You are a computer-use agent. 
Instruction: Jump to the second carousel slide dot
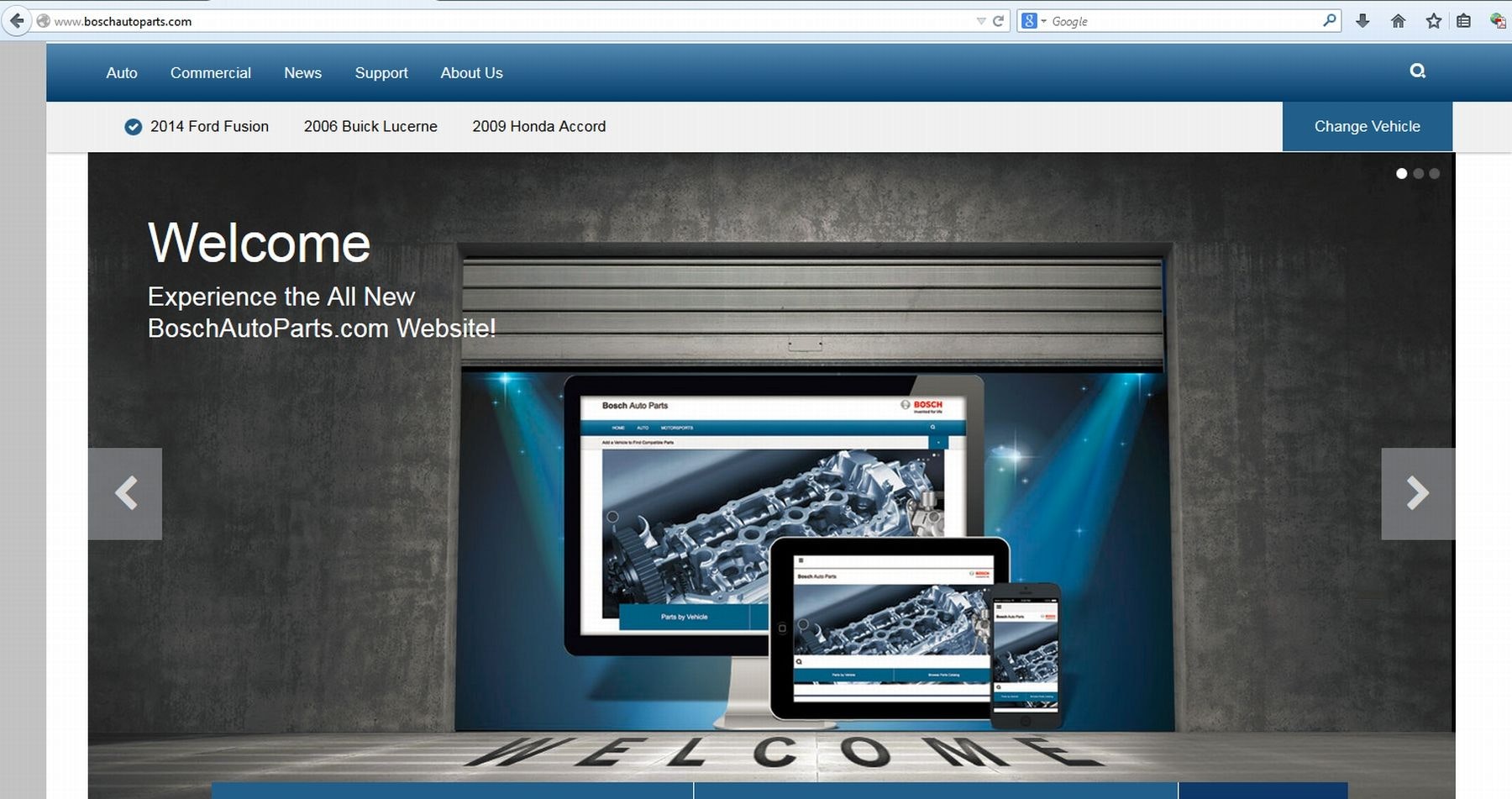tap(1417, 172)
